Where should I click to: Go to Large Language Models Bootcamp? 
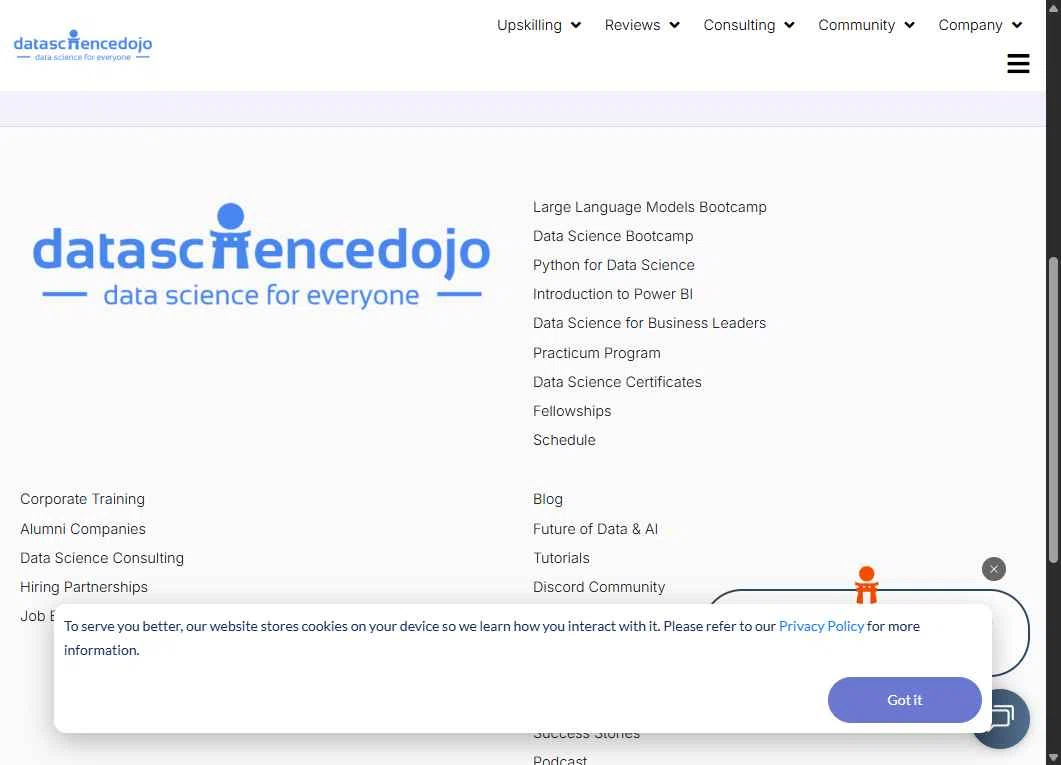(x=649, y=207)
